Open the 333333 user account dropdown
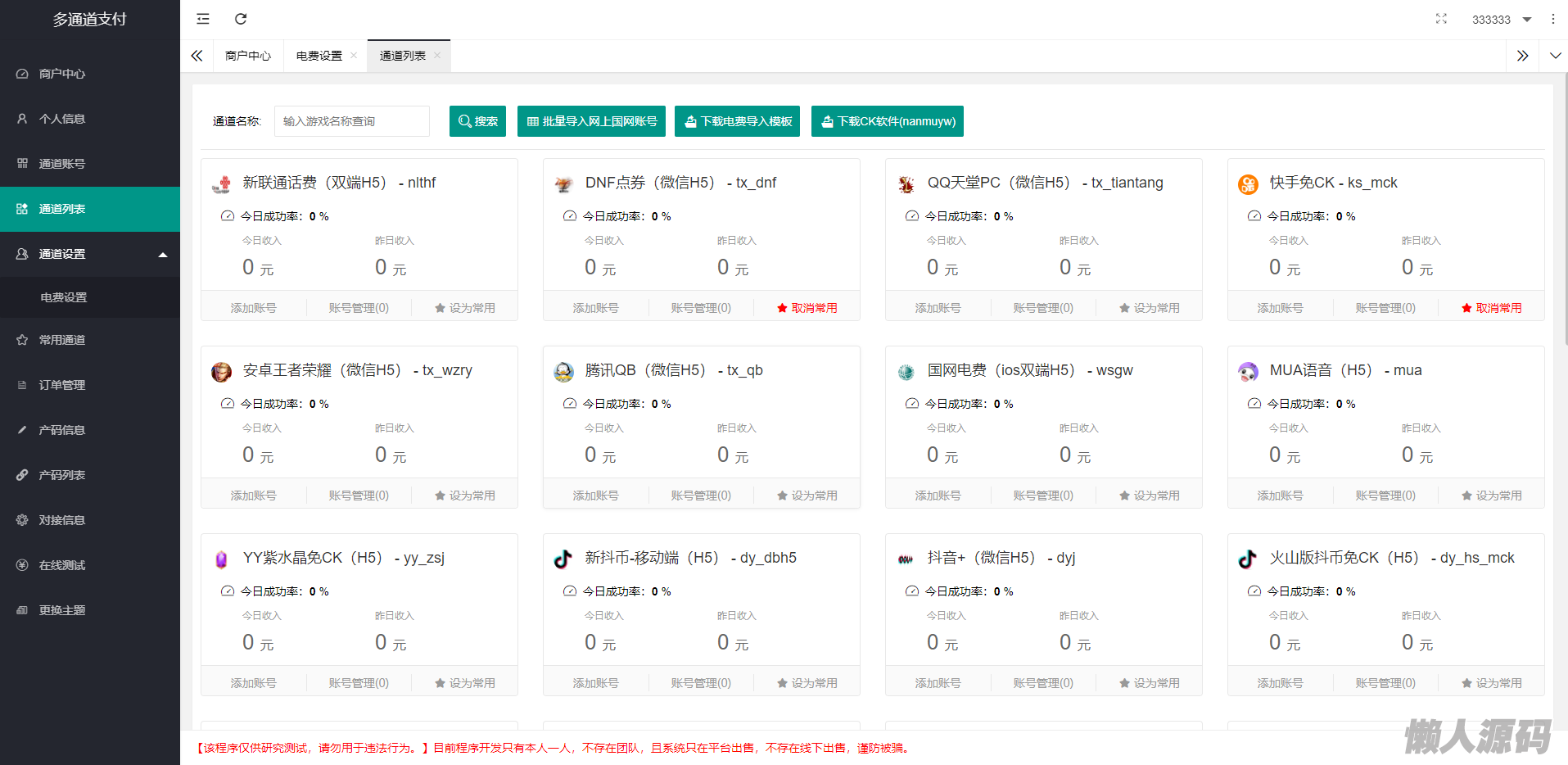The height and width of the screenshot is (765, 1568). click(1501, 20)
